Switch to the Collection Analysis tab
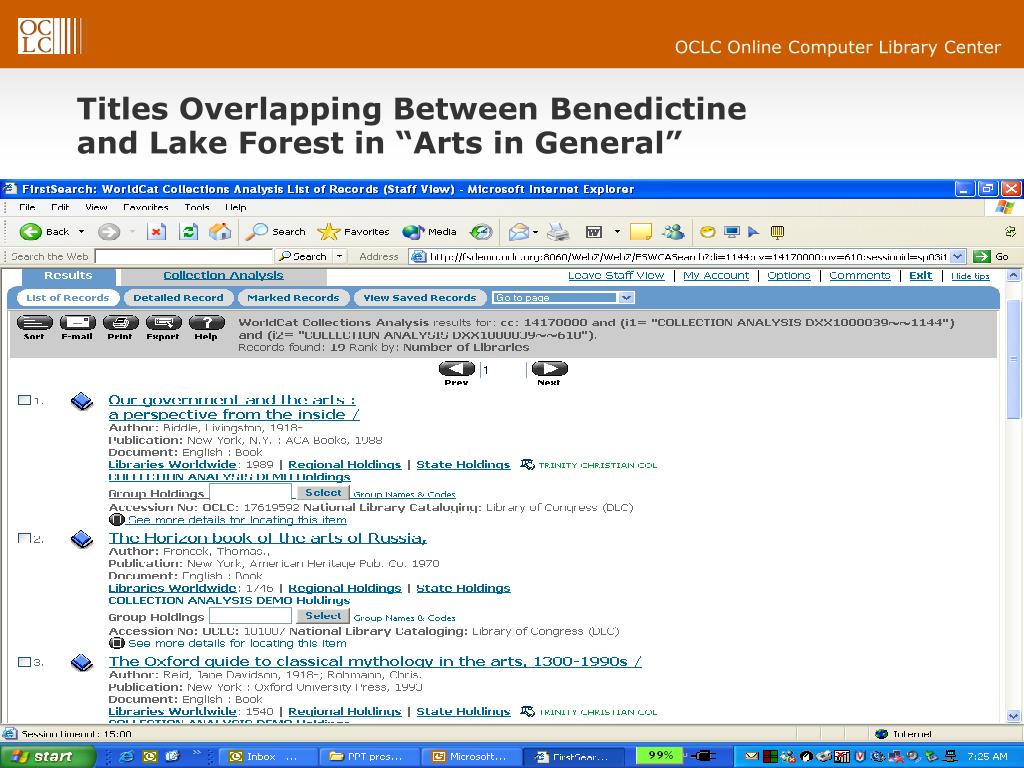The width and height of the screenshot is (1024, 768). [223, 276]
